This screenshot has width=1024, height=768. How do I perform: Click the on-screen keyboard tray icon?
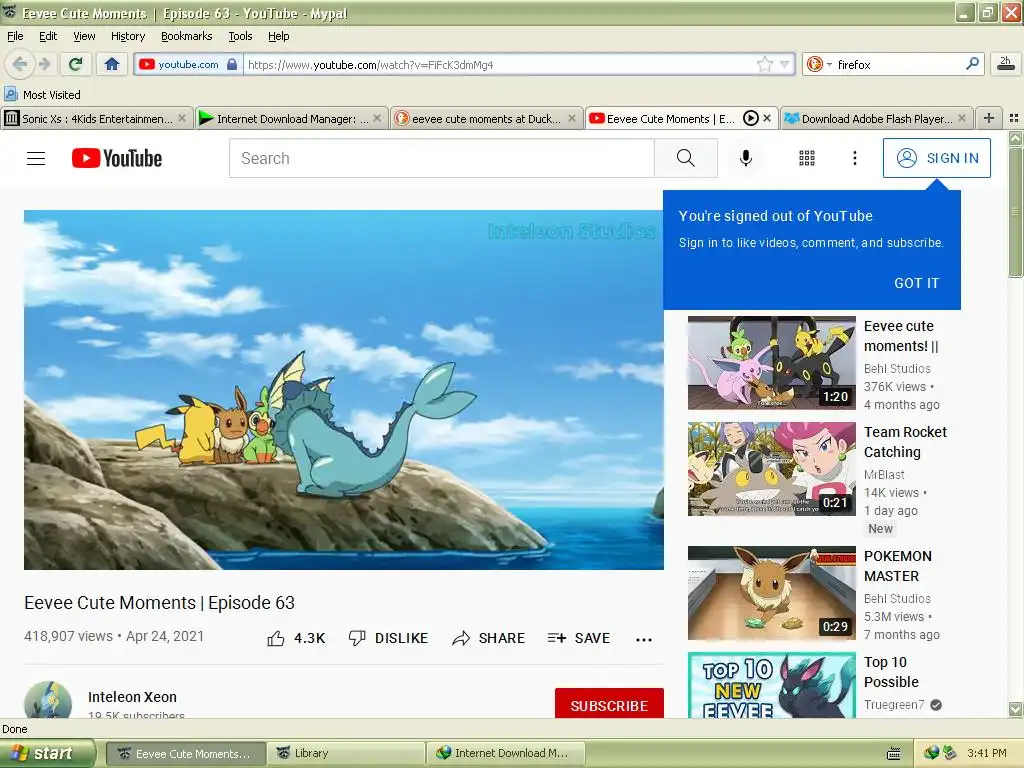pos(893,754)
